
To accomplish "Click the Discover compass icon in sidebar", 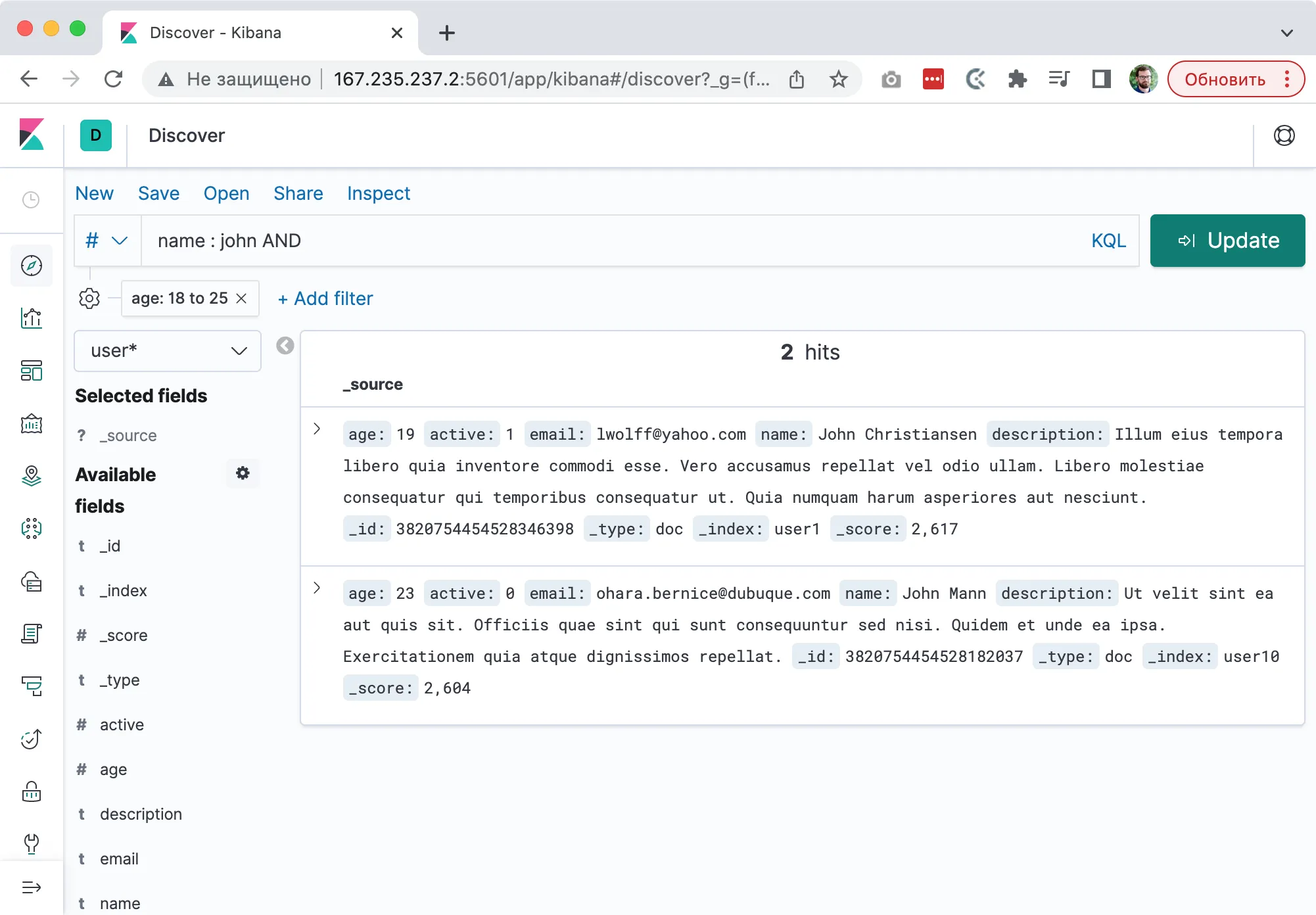I will (31, 264).
